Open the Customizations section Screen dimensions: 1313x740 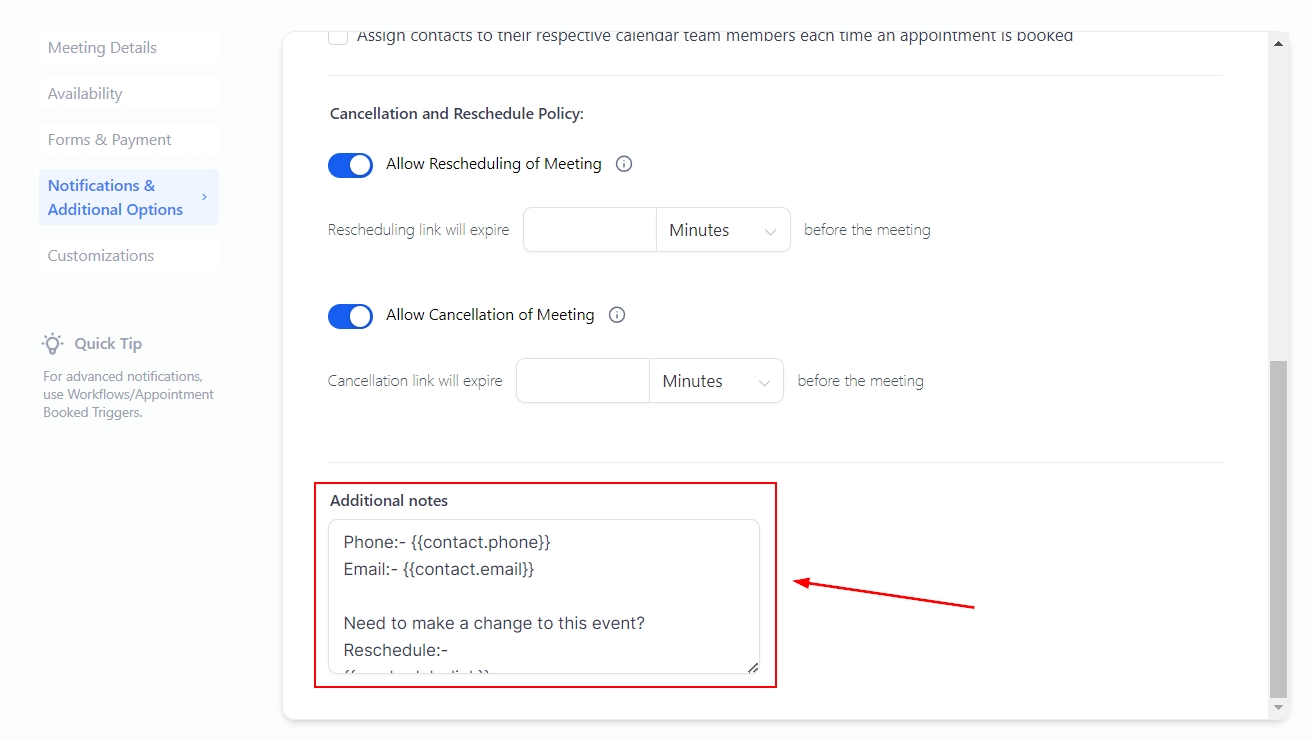pos(101,256)
